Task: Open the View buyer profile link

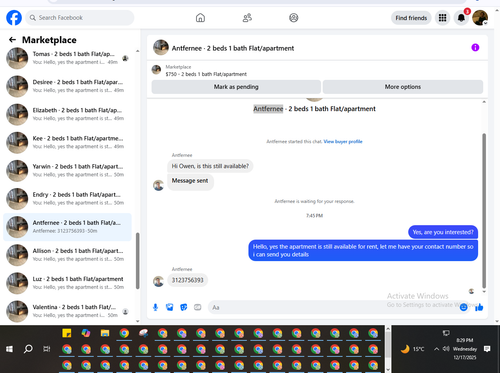Action: (x=343, y=141)
